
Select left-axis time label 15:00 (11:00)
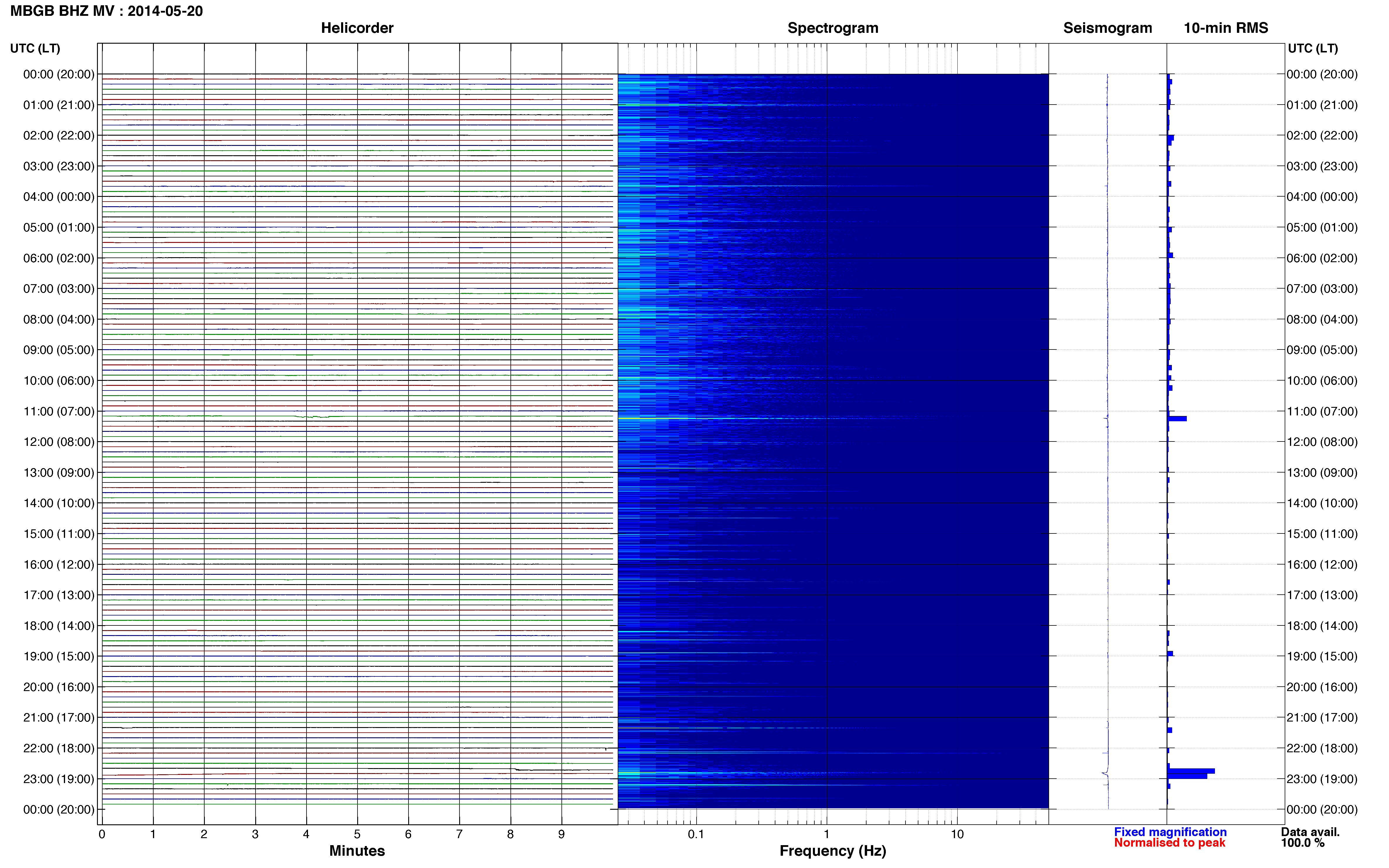59,534
